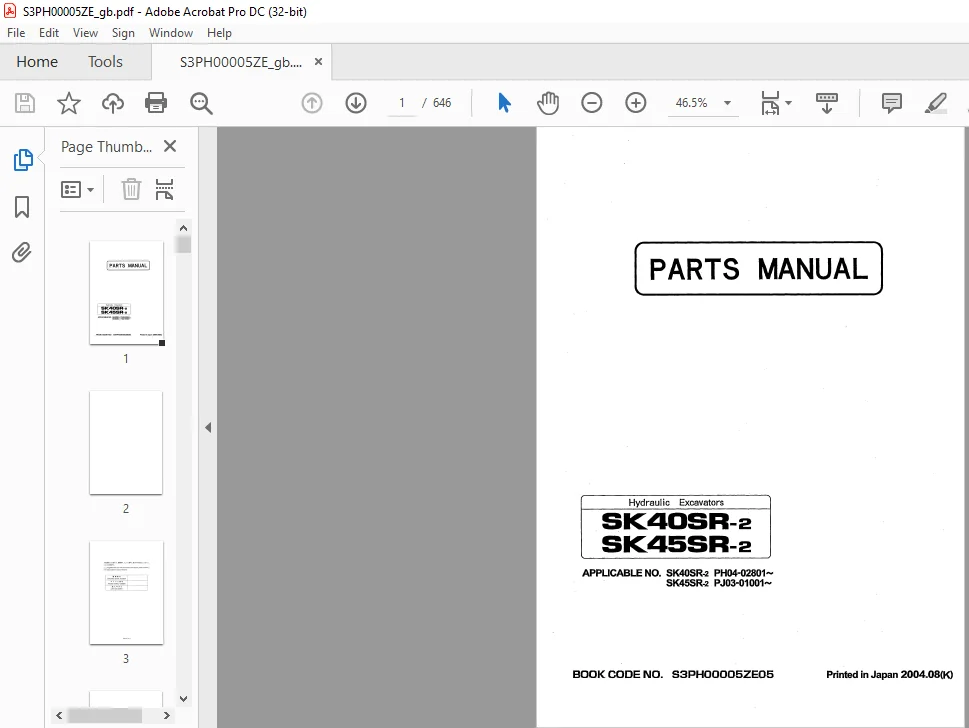The height and width of the screenshot is (728, 969).
Task: Close the S3PH00005ZE_gb document tab
Action: tap(318, 62)
